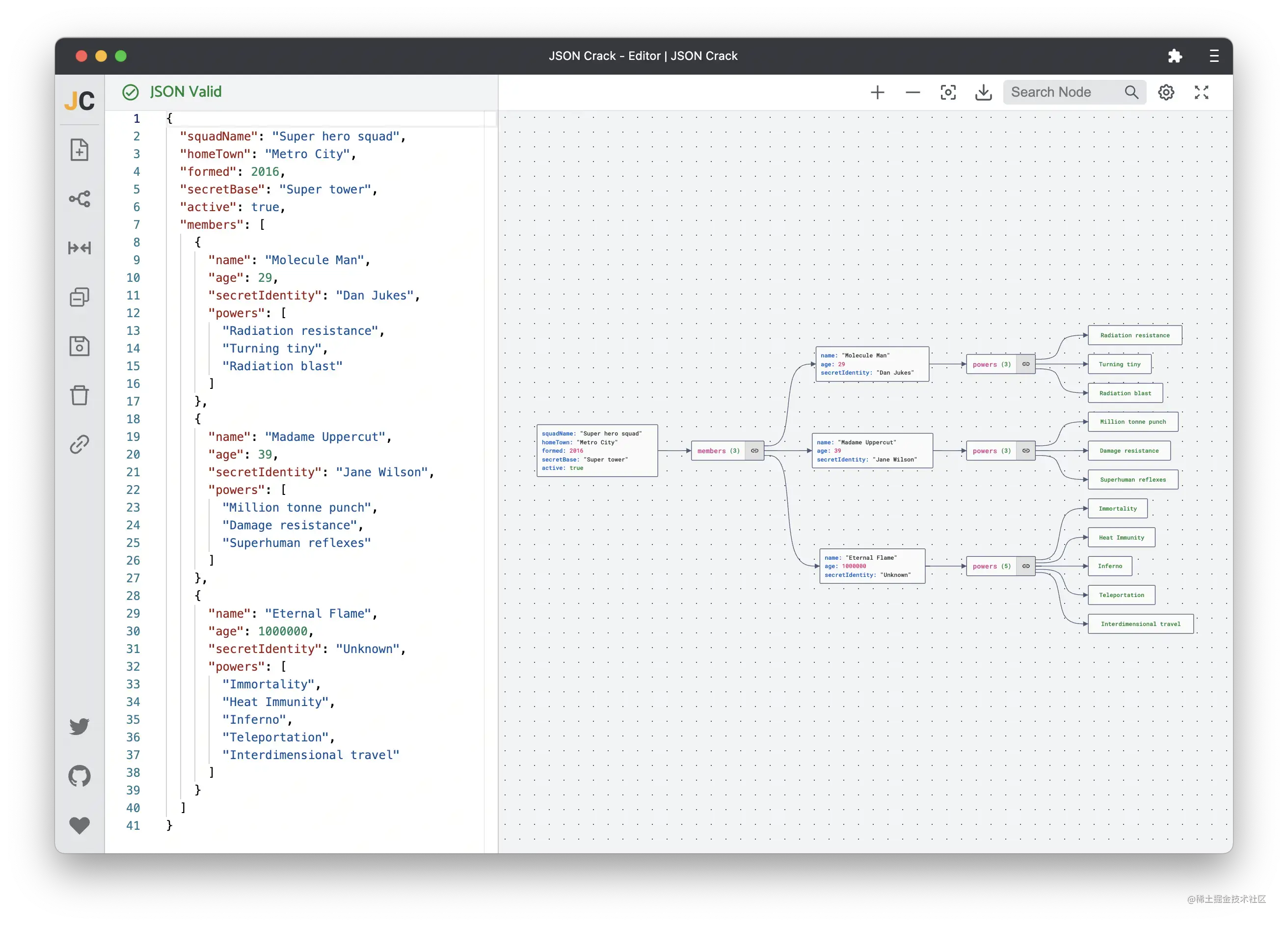Click "members" key on line 7
The width and height of the screenshot is (1288, 926).
(212, 224)
